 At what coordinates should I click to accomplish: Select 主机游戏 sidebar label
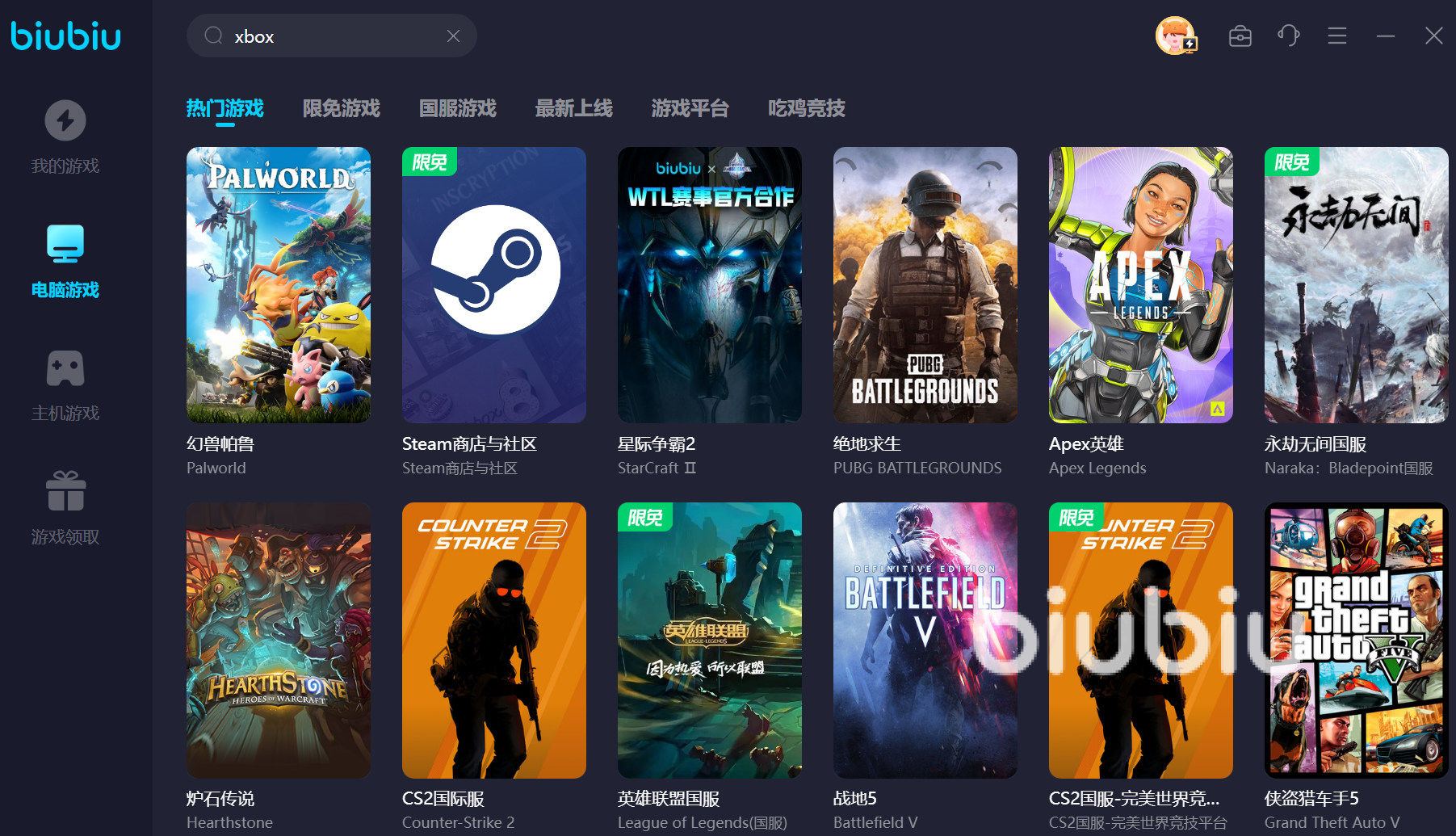coord(65,414)
